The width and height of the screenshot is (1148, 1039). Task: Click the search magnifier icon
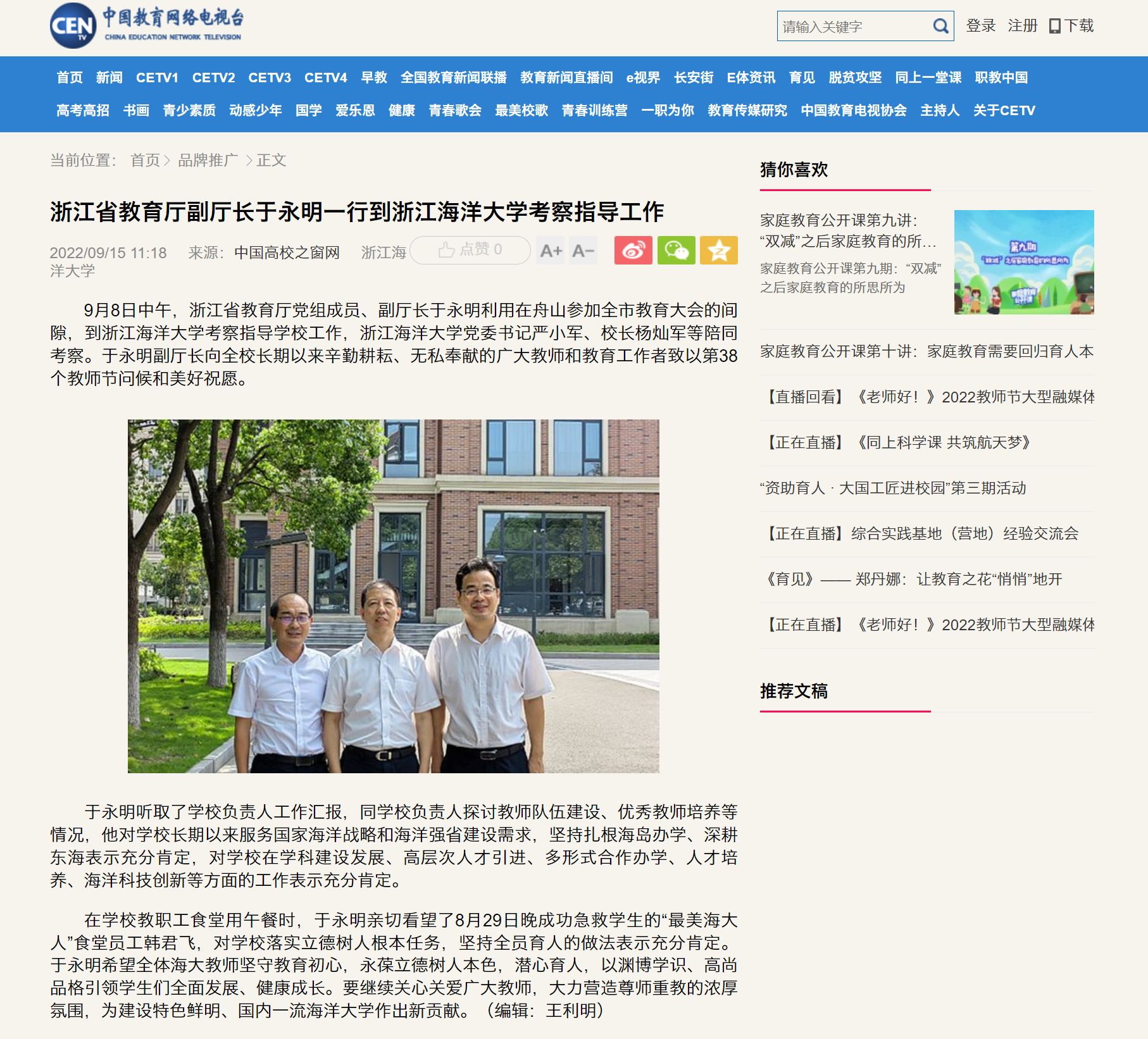tap(940, 26)
